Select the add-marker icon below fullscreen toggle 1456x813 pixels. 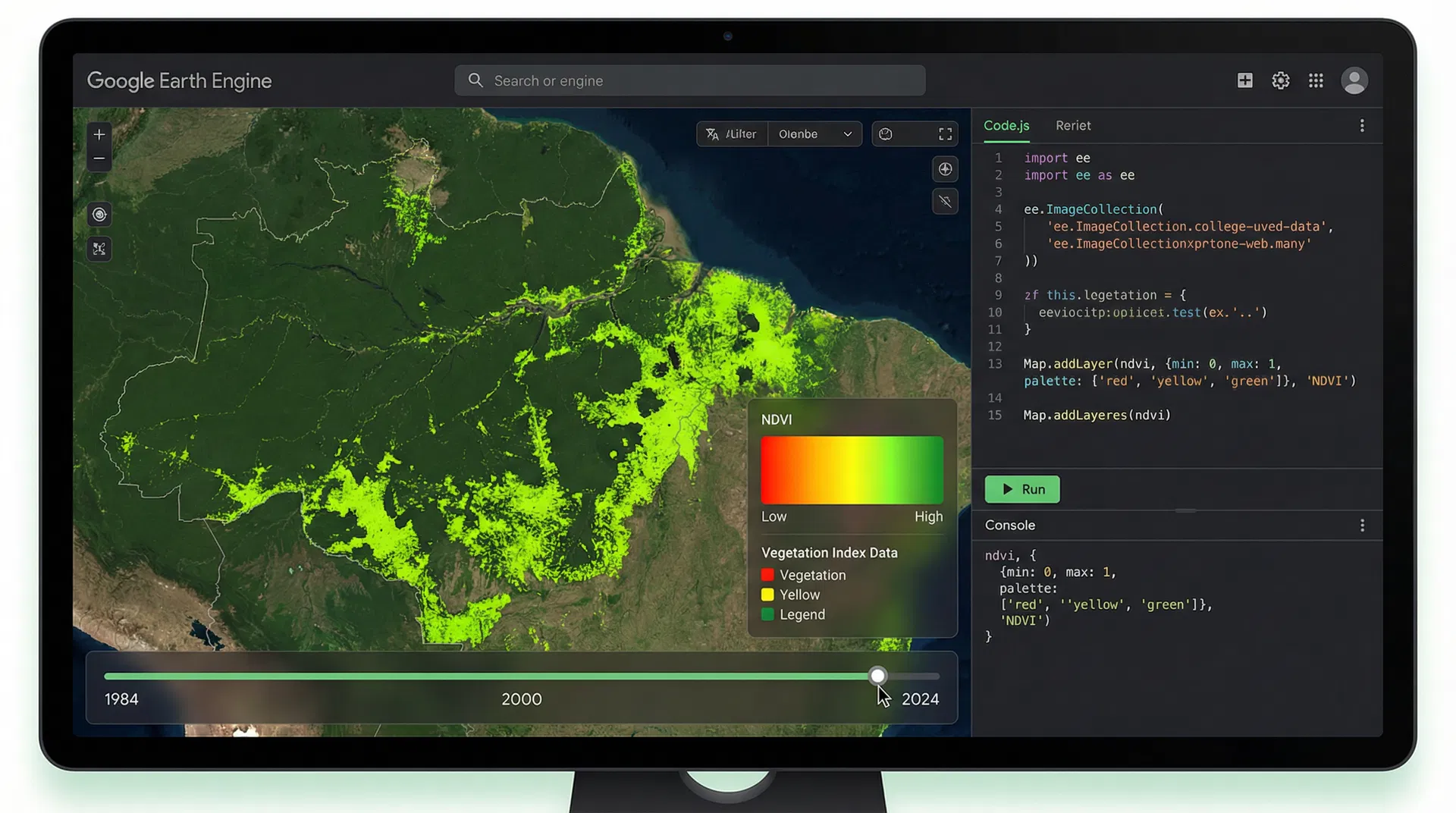[944, 168]
